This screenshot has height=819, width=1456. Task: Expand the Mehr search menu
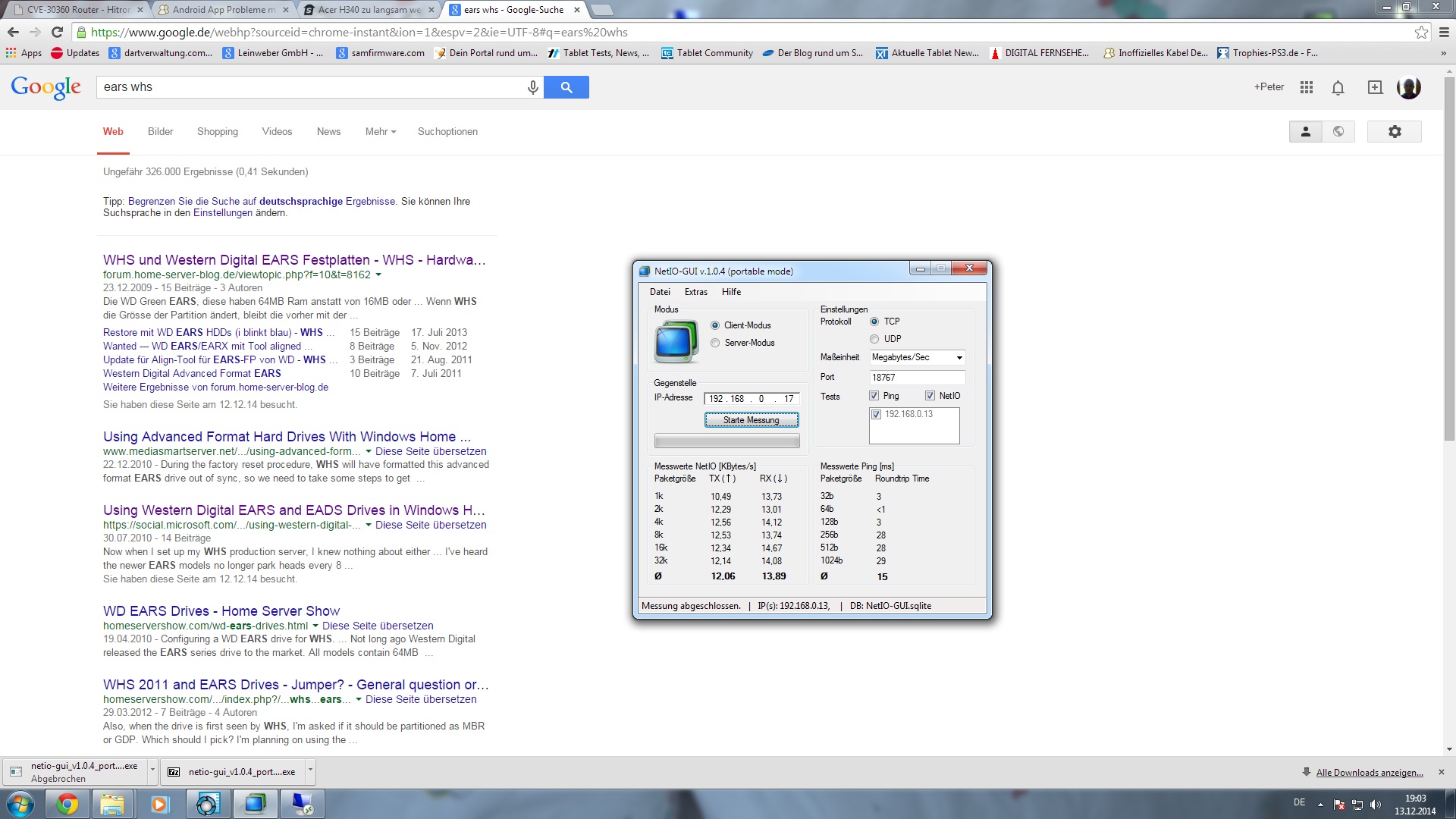[381, 131]
